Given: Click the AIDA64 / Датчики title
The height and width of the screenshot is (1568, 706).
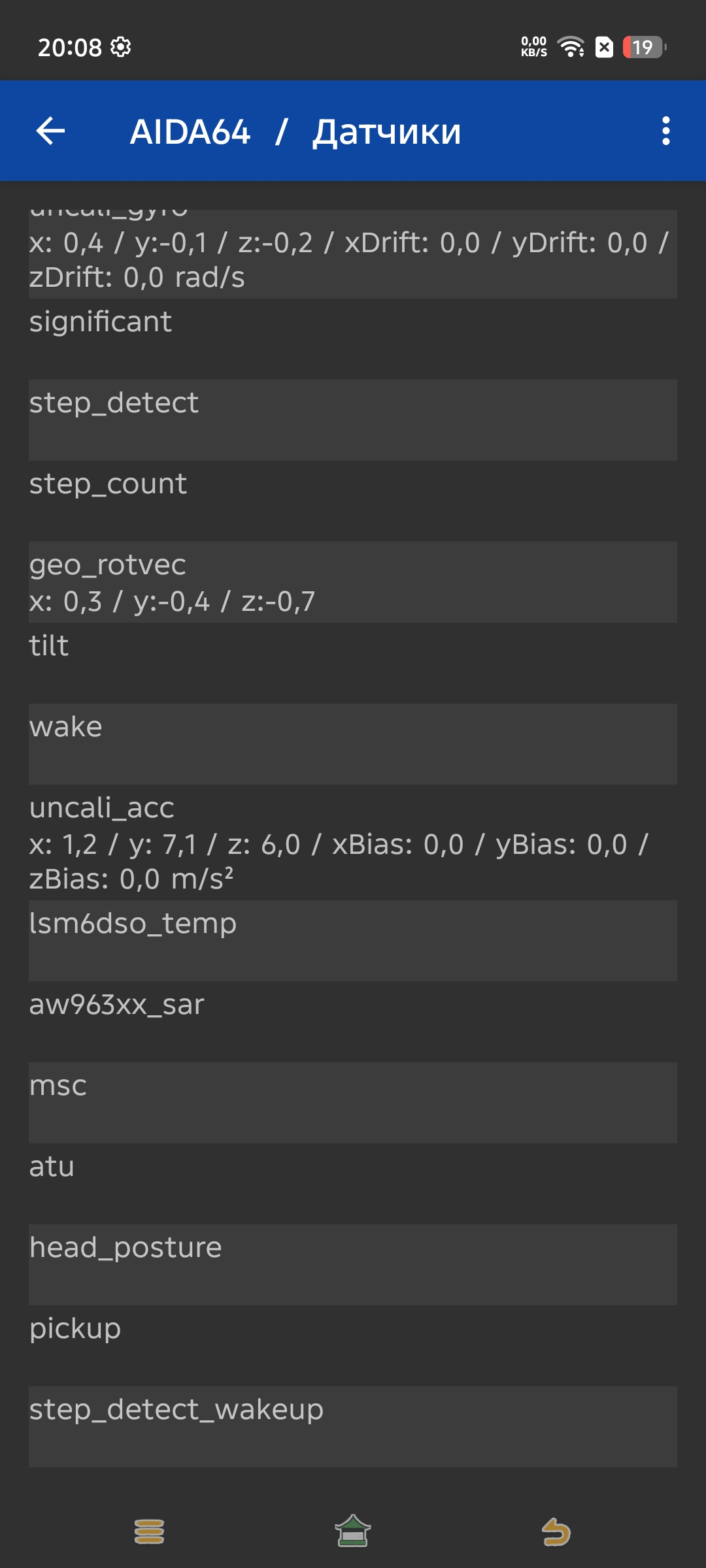Looking at the screenshot, I should click(x=295, y=131).
